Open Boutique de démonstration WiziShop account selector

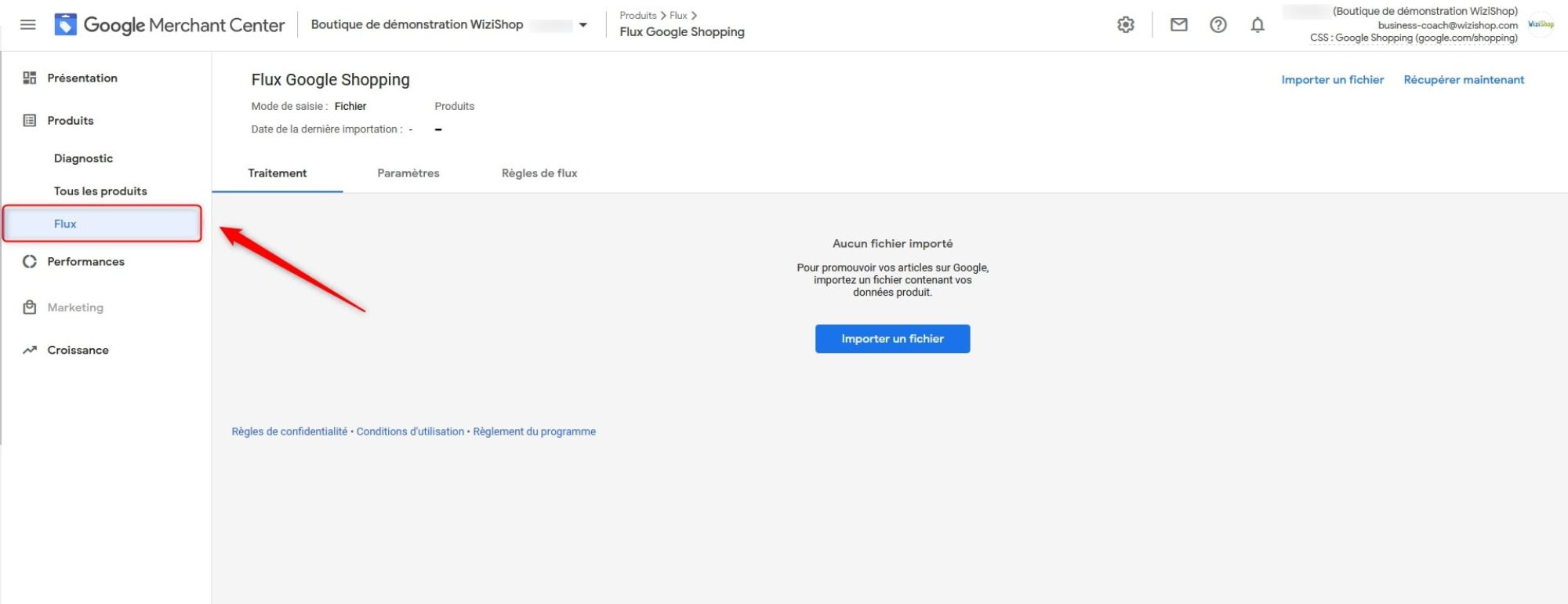point(448,24)
